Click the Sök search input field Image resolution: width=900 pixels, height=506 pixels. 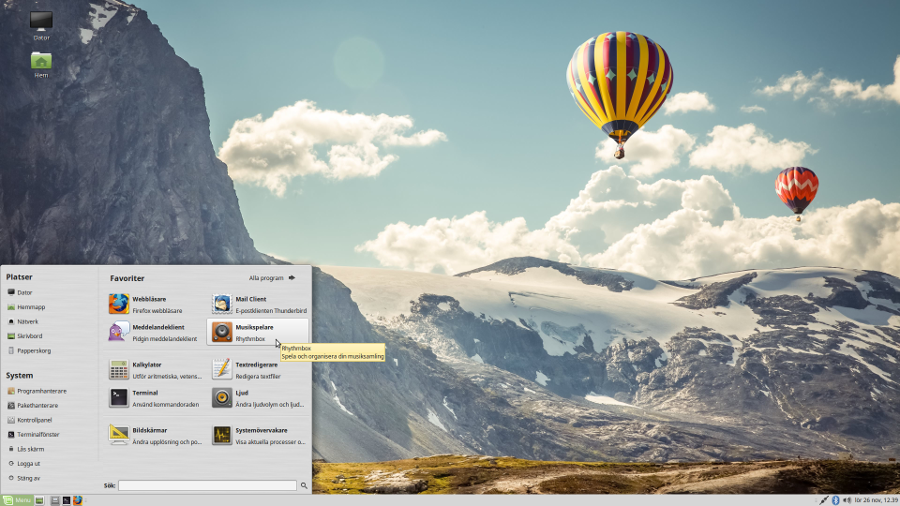click(x=207, y=485)
